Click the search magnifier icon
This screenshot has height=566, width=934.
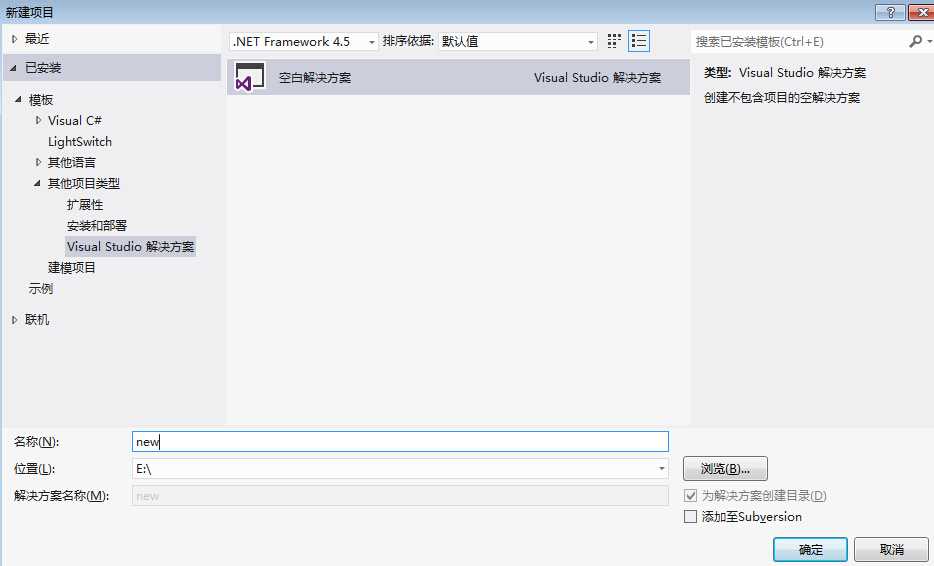coord(916,41)
